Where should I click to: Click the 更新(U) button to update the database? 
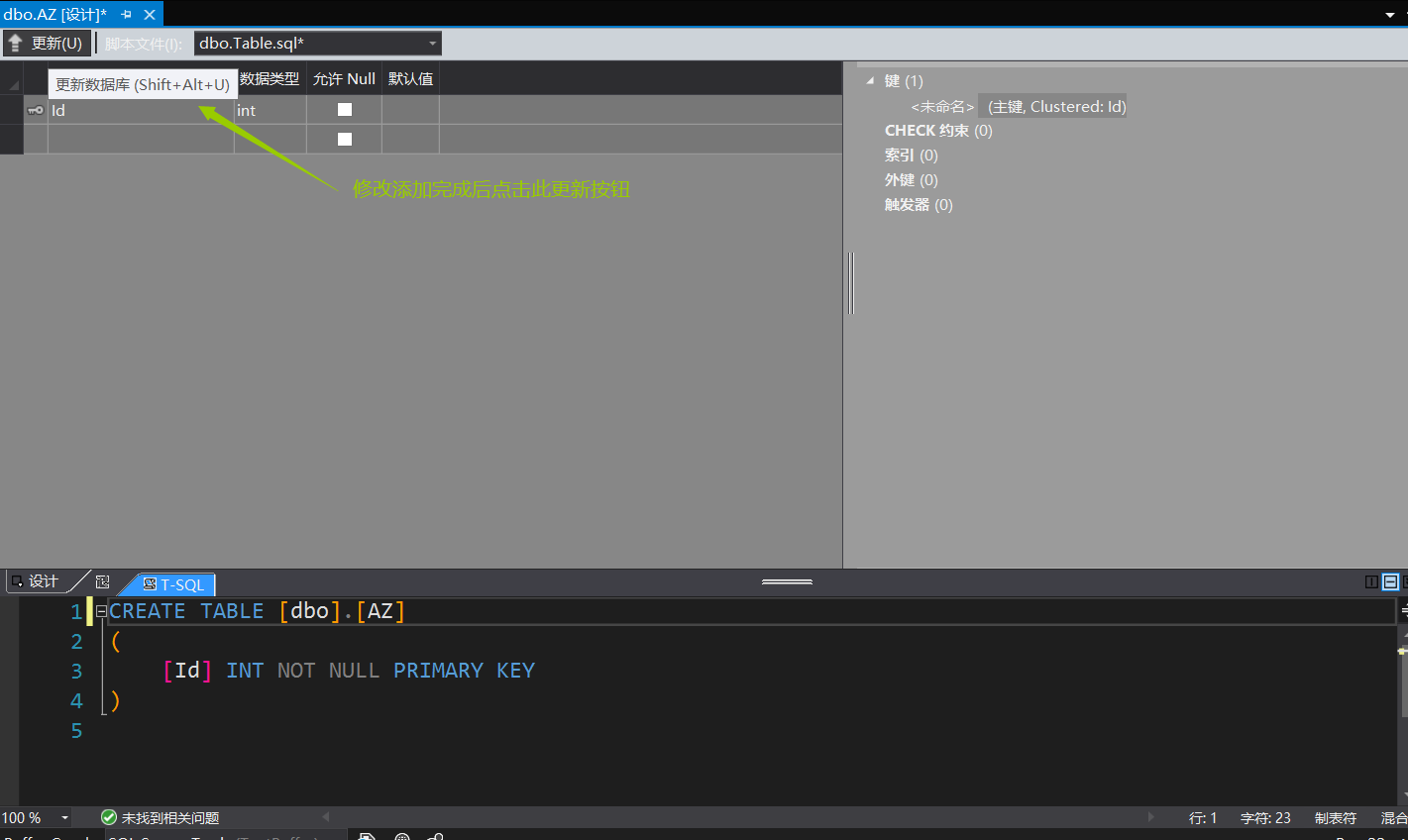[x=47, y=43]
